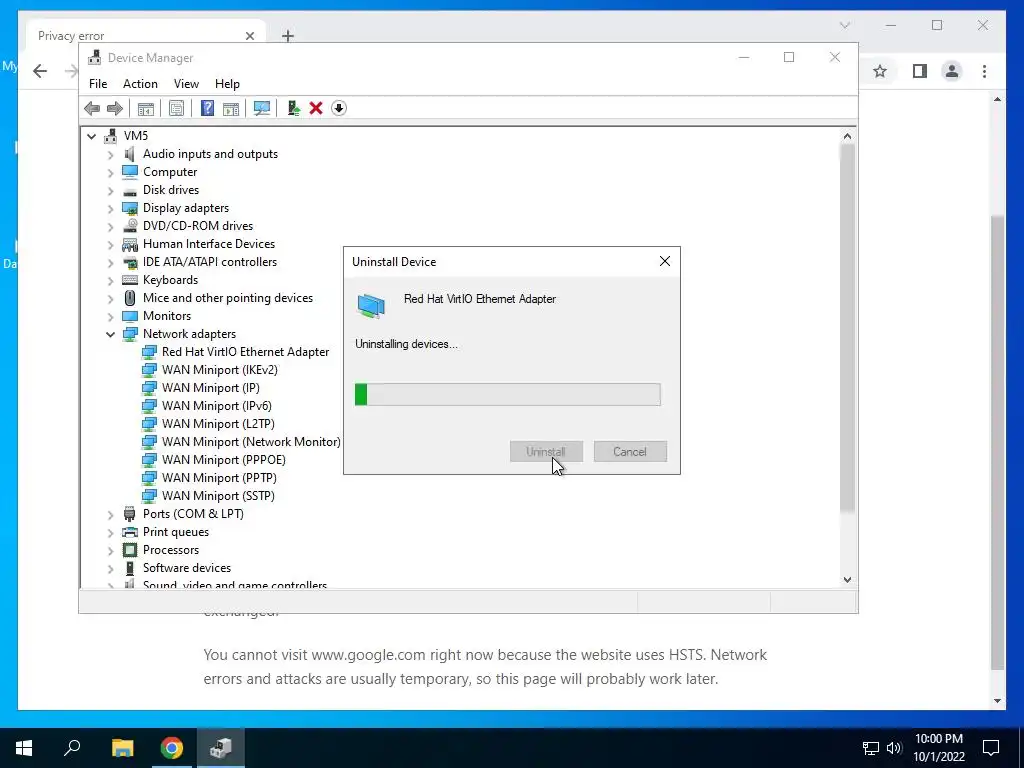
Task: Click the Forward arrow in Device Manager toolbar
Action: (114, 108)
